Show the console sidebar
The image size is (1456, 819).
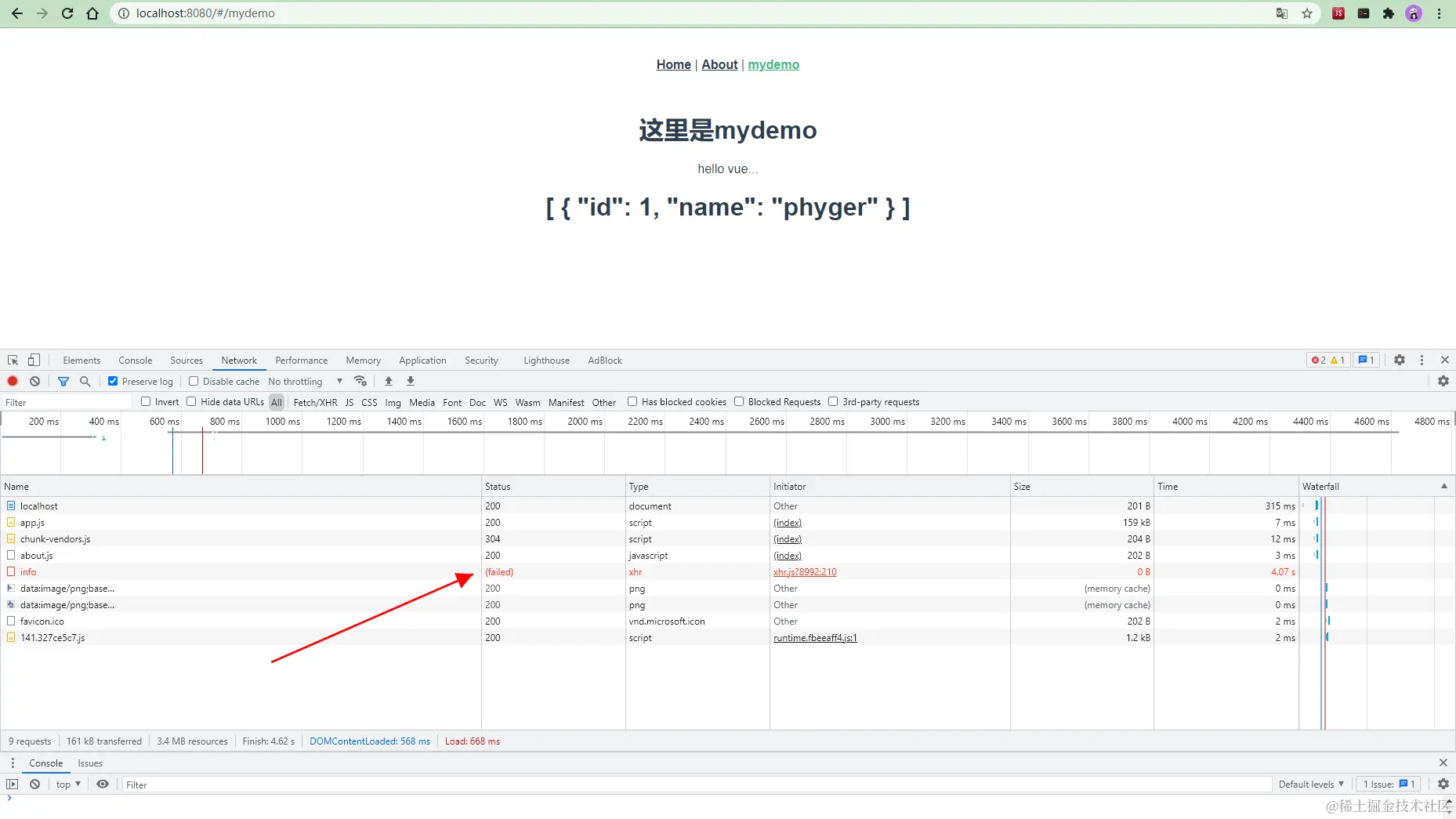tap(13, 785)
